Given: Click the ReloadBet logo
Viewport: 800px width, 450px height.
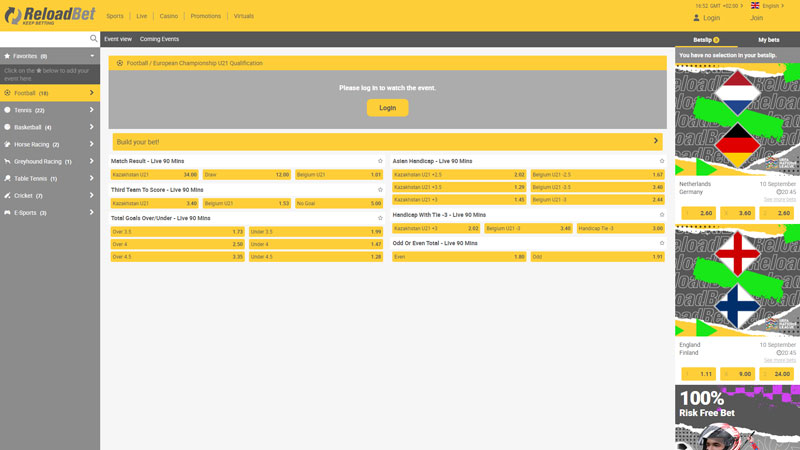Looking at the screenshot, I should [49, 16].
